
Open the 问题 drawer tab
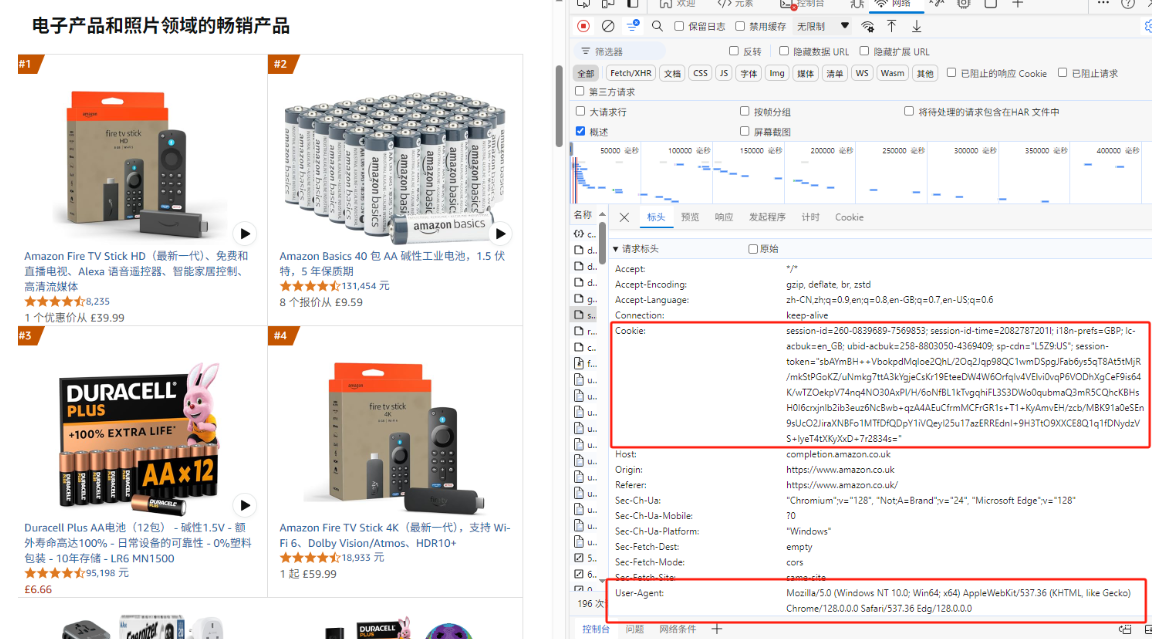[635, 629]
